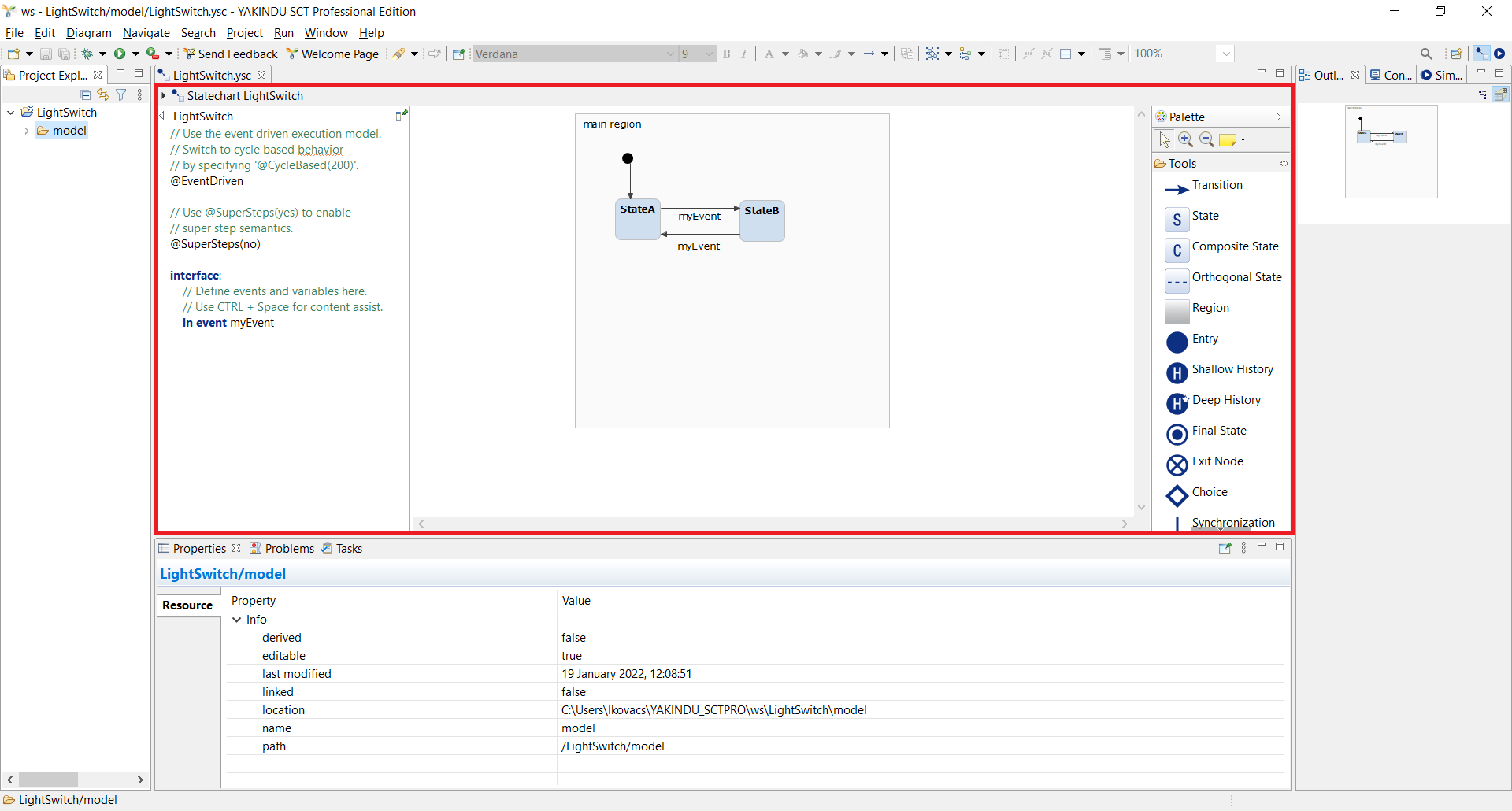The width and height of the screenshot is (1512, 811).
Task: Open the font size 9 dropdown
Action: [709, 54]
